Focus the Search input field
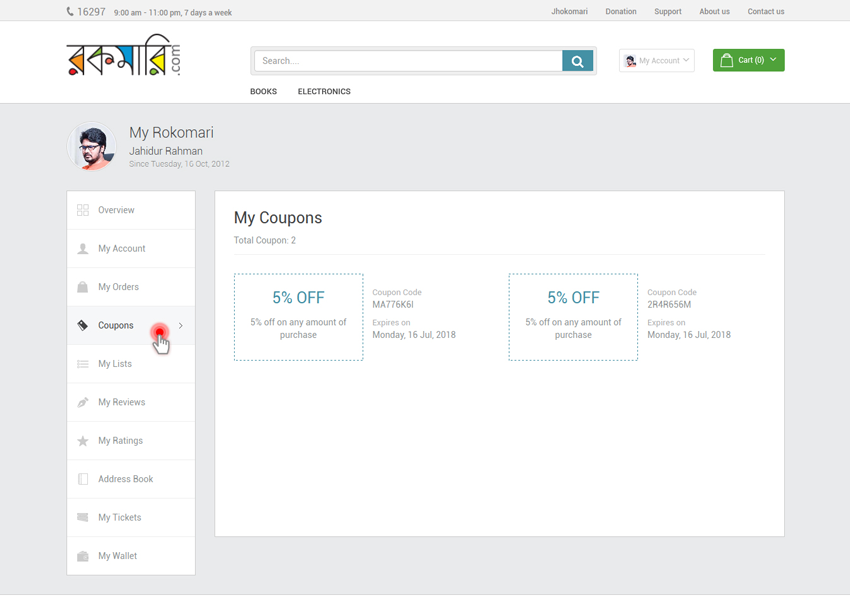The image size is (850, 611). [408, 61]
